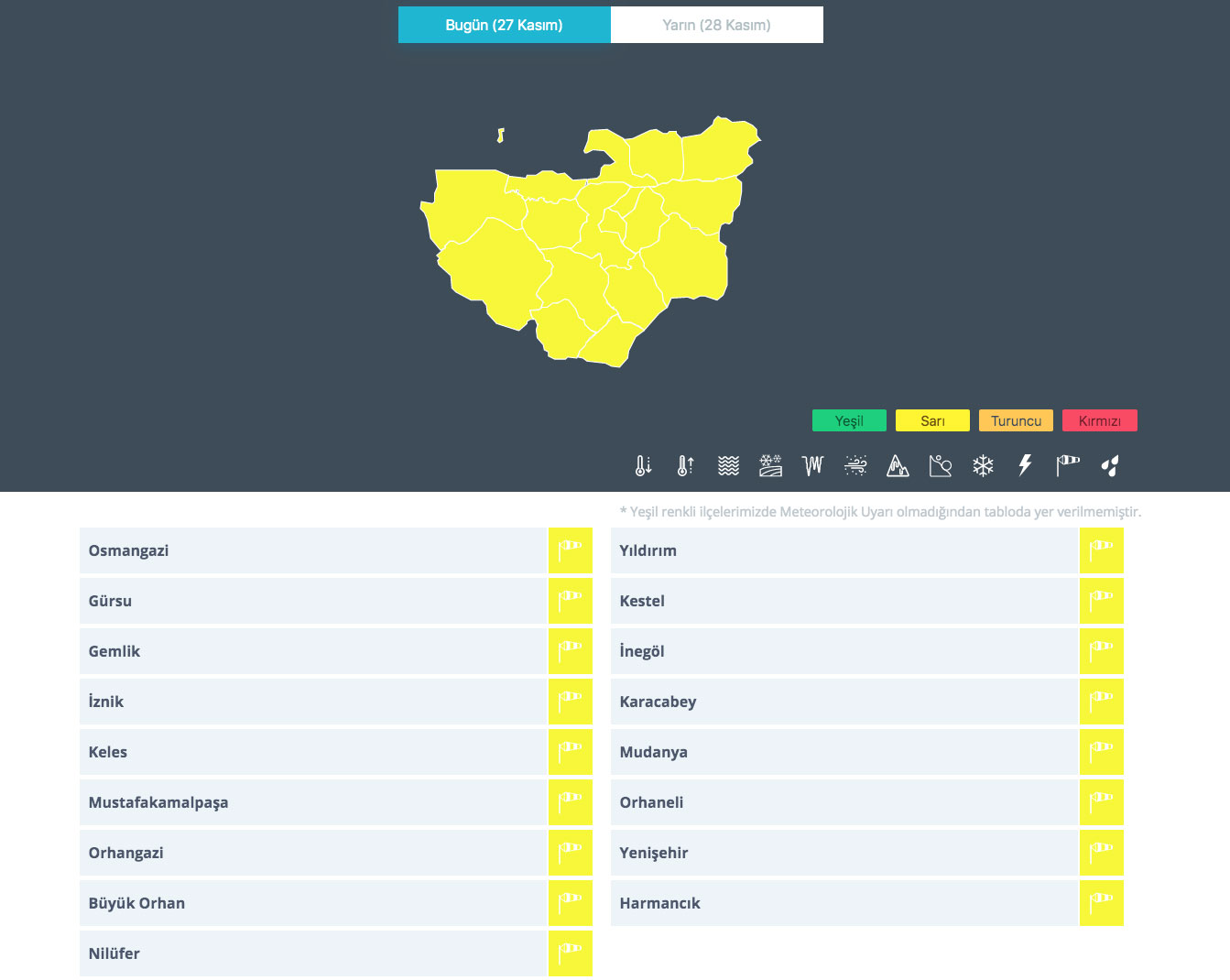Click the Yeşil green legend swatch
The height and width of the screenshot is (980, 1230).
[849, 420]
